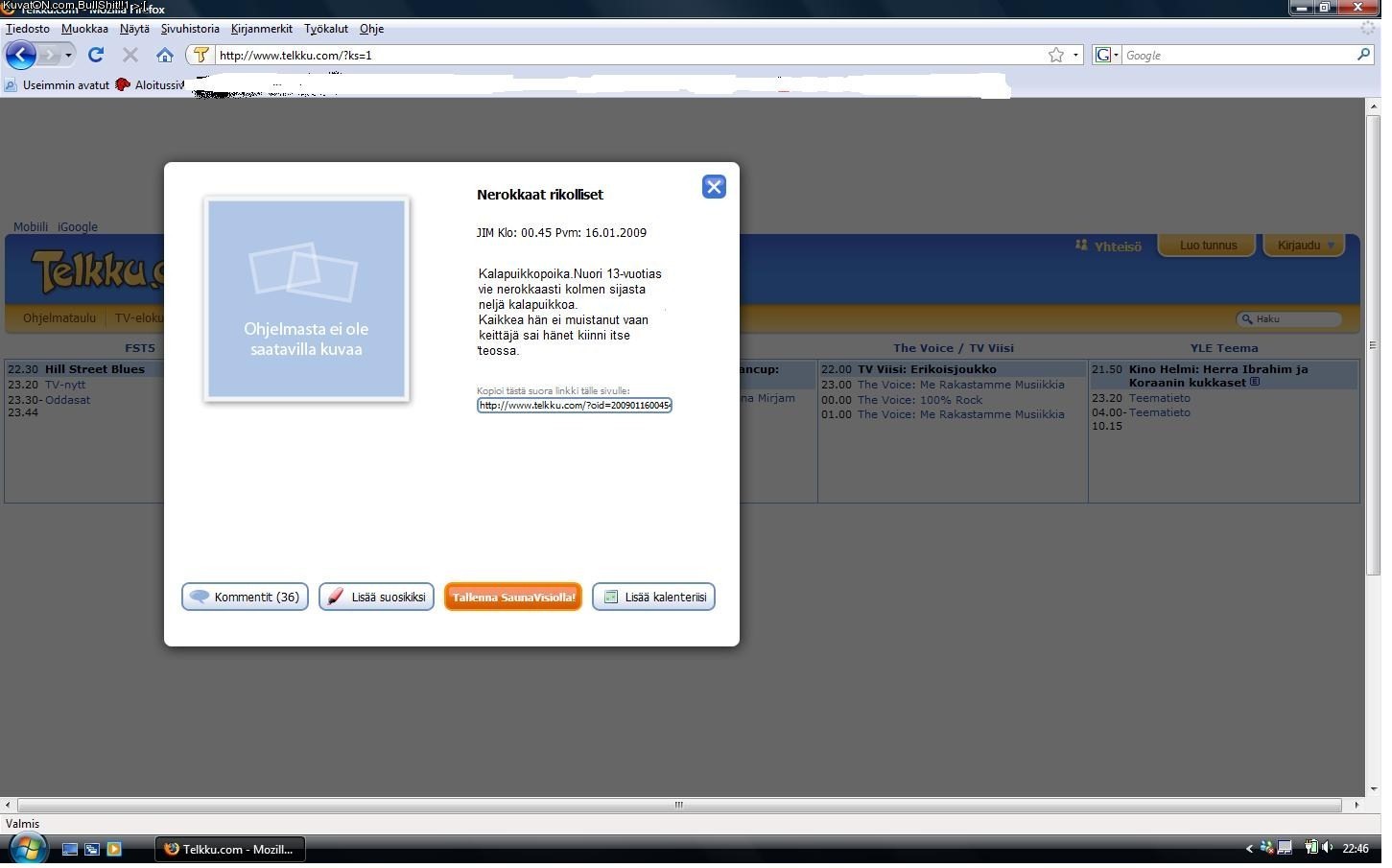Open the Teematieto program at 23.20

coord(1160,398)
